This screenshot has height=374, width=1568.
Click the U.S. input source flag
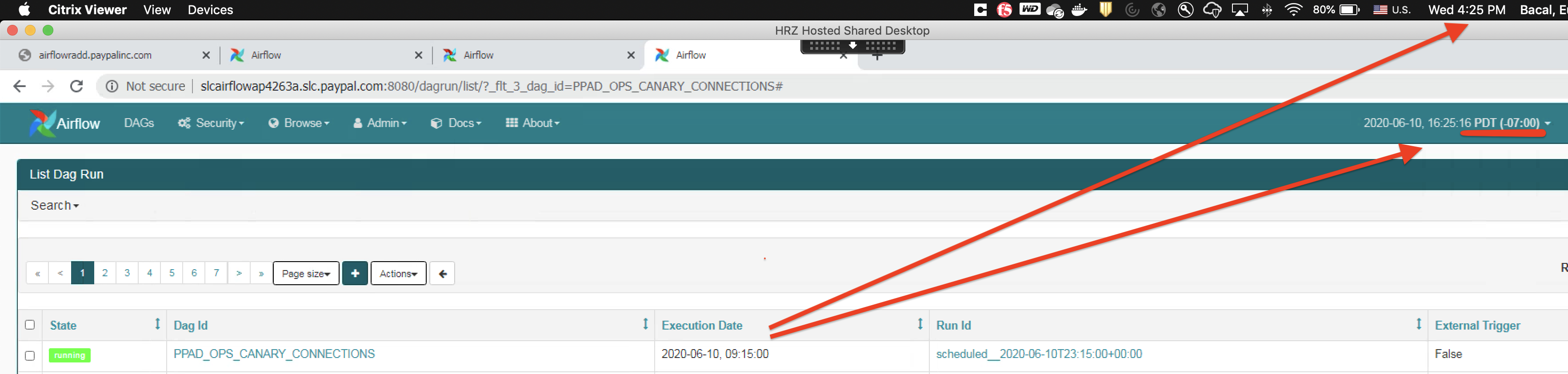pos(1380,10)
